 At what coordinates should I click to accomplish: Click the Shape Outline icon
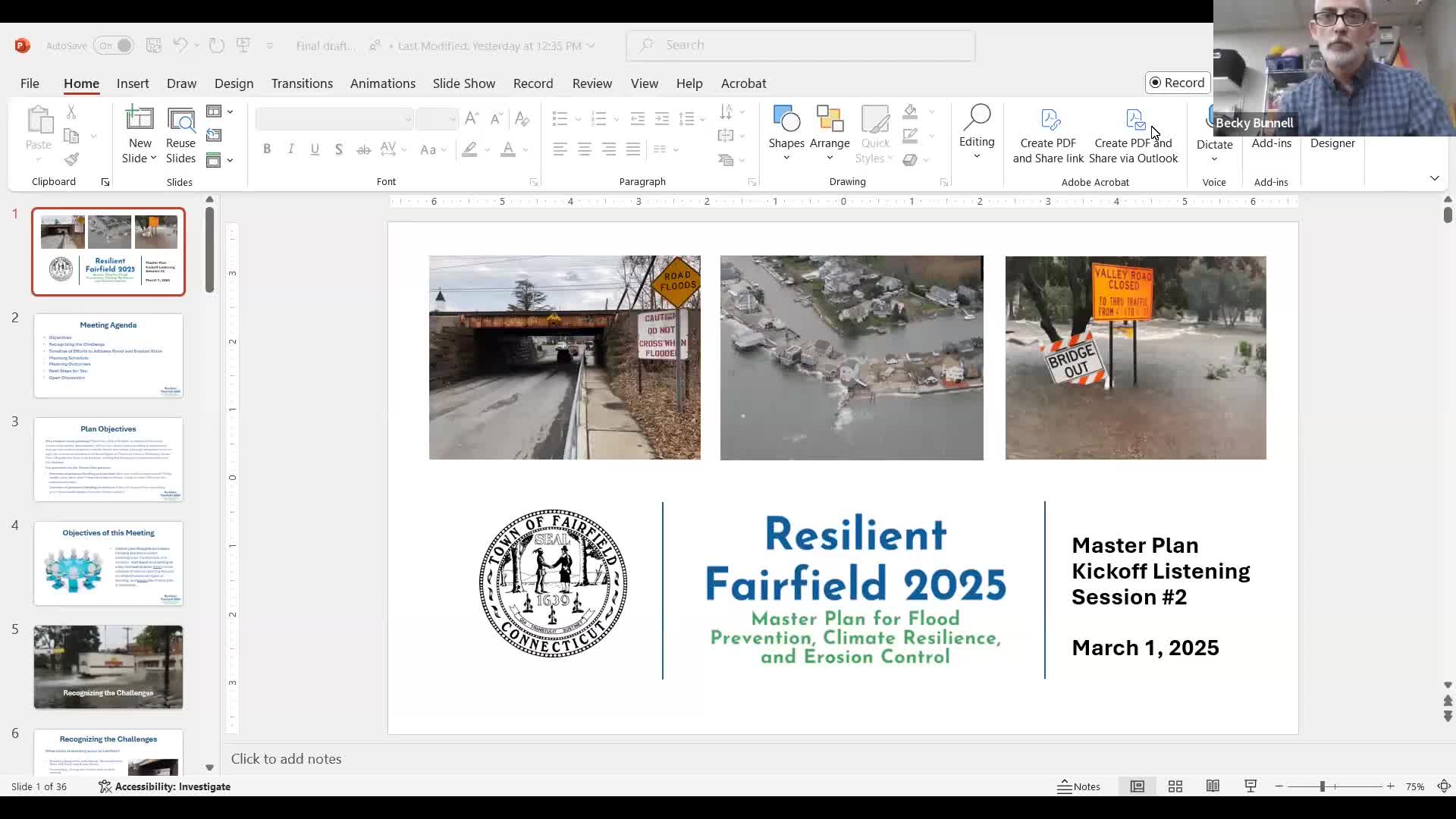[911, 136]
